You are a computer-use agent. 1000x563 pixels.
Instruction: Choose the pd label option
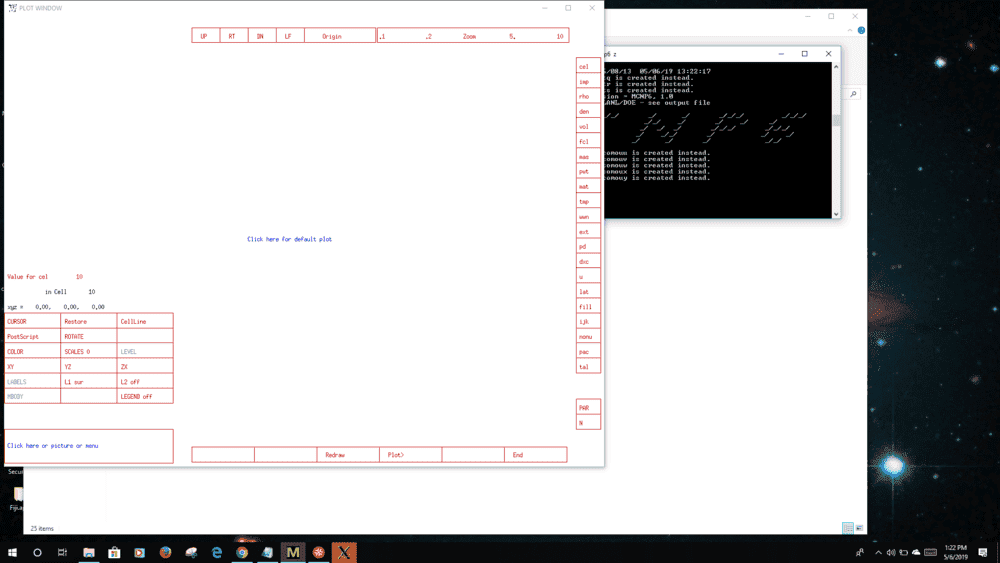pyautogui.click(x=588, y=247)
